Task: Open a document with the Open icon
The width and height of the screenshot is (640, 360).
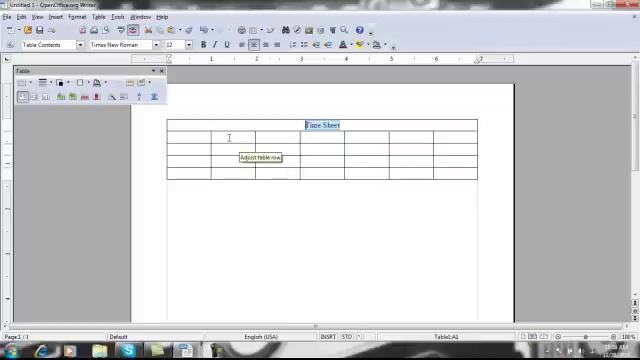Action: 28,30
